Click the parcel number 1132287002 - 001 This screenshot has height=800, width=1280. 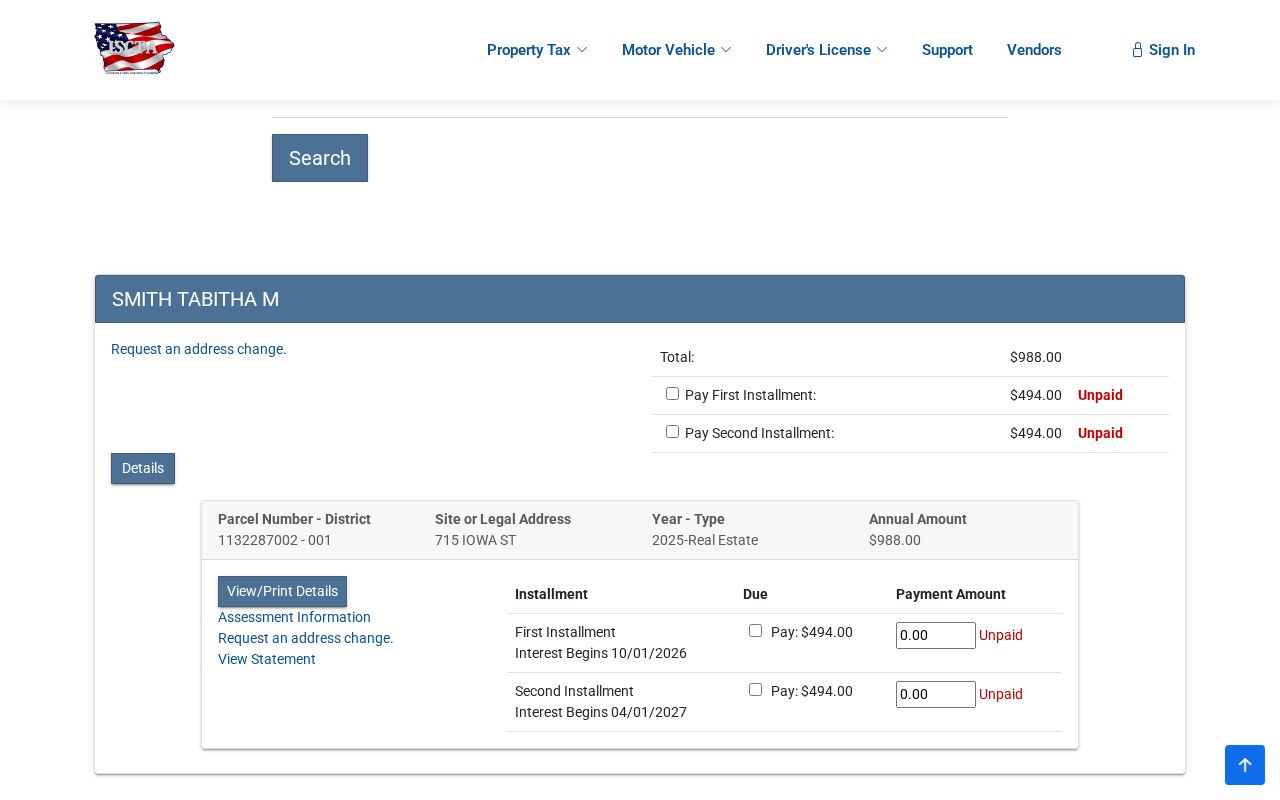(275, 540)
